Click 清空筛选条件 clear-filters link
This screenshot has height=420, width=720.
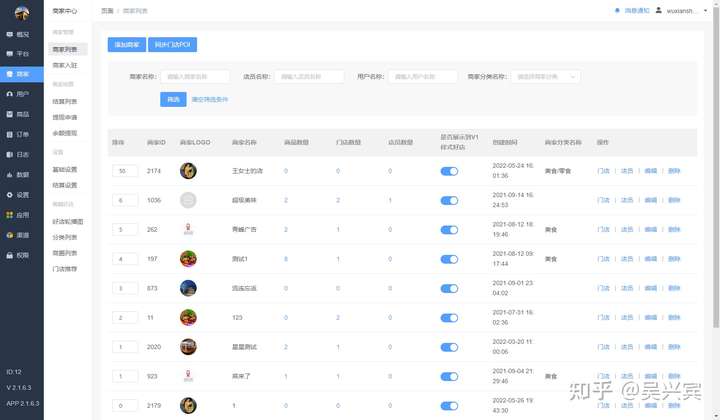pyautogui.click(x=209, y=99)
